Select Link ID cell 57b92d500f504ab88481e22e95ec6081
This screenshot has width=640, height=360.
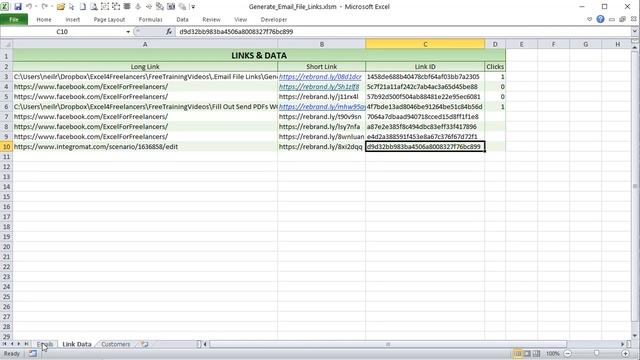coord(425,97)
